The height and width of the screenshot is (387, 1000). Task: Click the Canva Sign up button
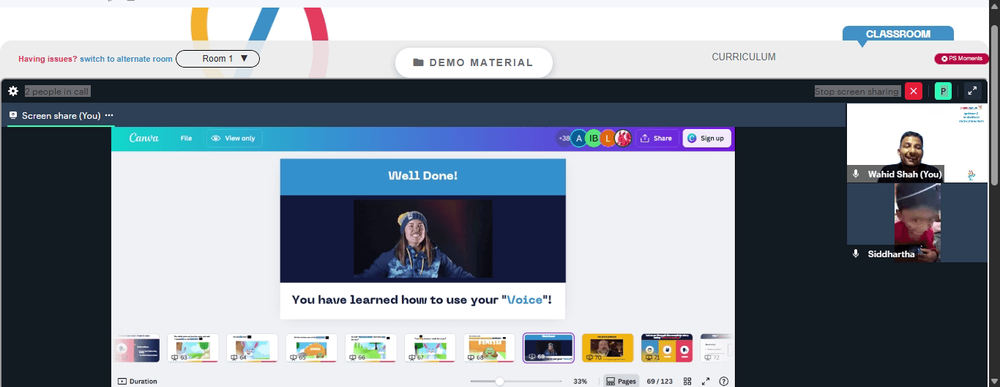coord(707,138)
